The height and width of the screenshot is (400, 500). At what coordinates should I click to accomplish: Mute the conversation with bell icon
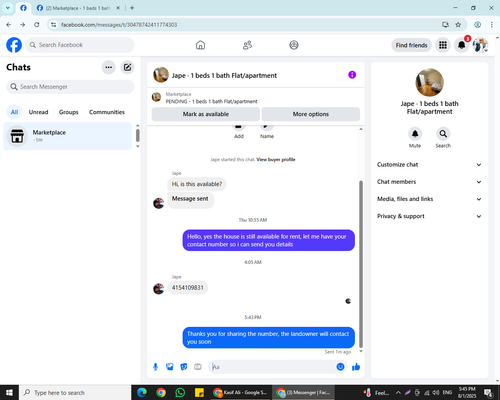[x=415, y=134]
